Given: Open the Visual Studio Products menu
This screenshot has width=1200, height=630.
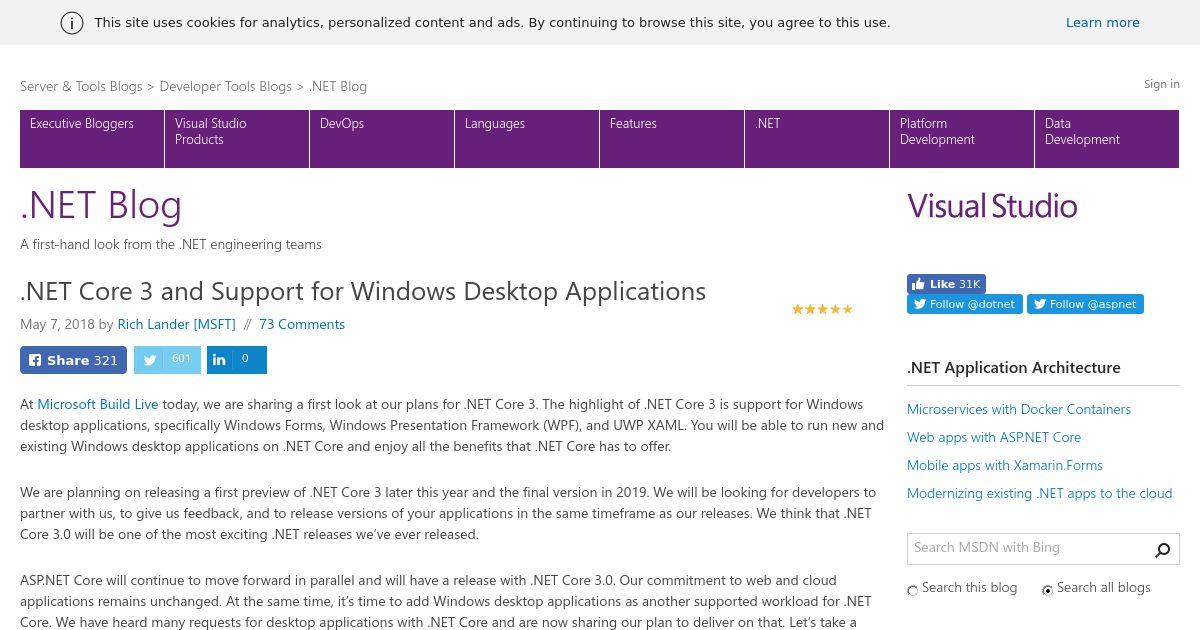Looking at the screenshot, I should tap(237, 139).
